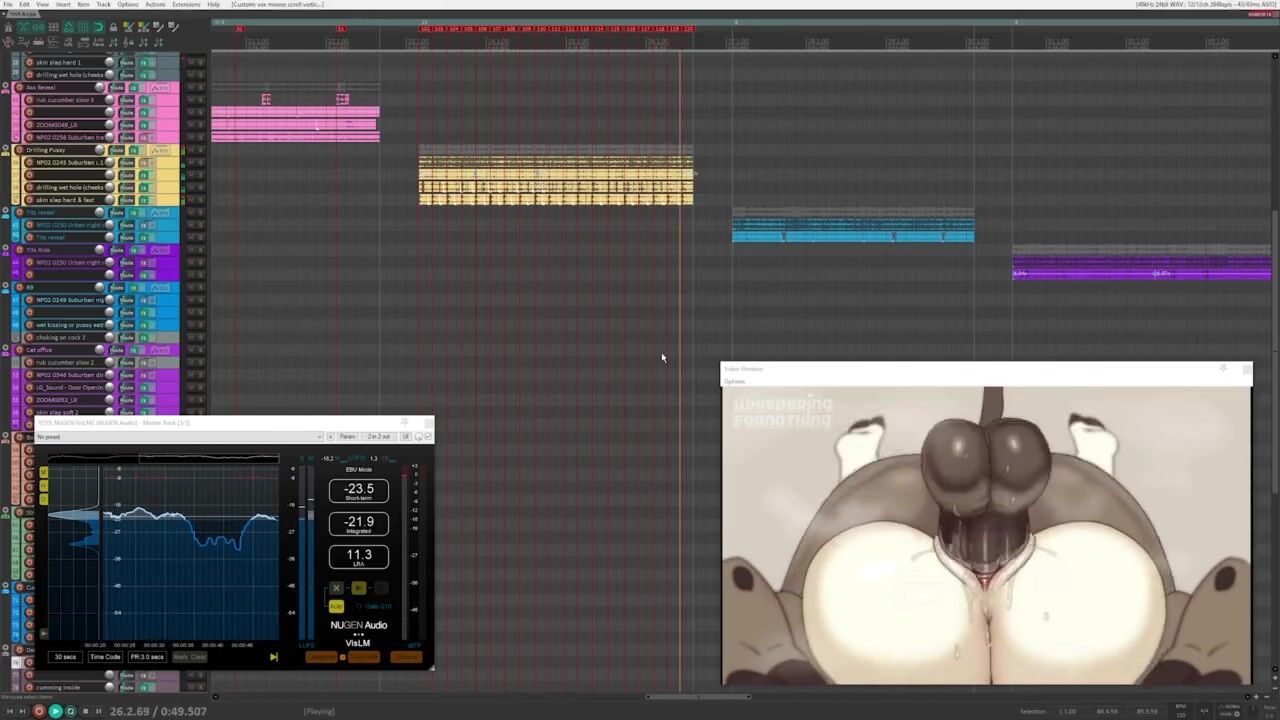Adjust volume knob on ZOOM0049_LR track
This screenshot has height=720, width=1280.
pyautogui.click(x=109, y=125)
